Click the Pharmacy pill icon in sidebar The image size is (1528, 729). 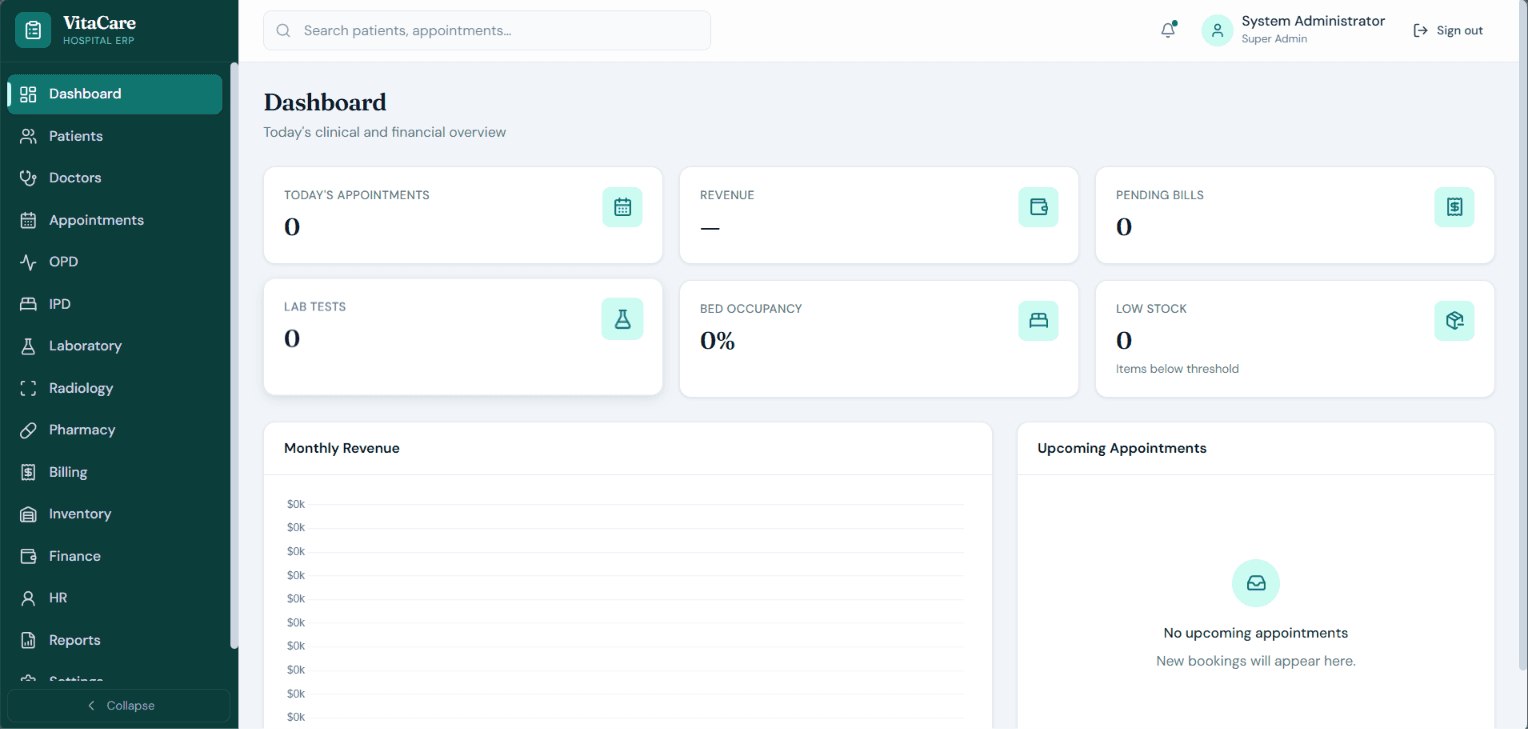click(28, 430)
